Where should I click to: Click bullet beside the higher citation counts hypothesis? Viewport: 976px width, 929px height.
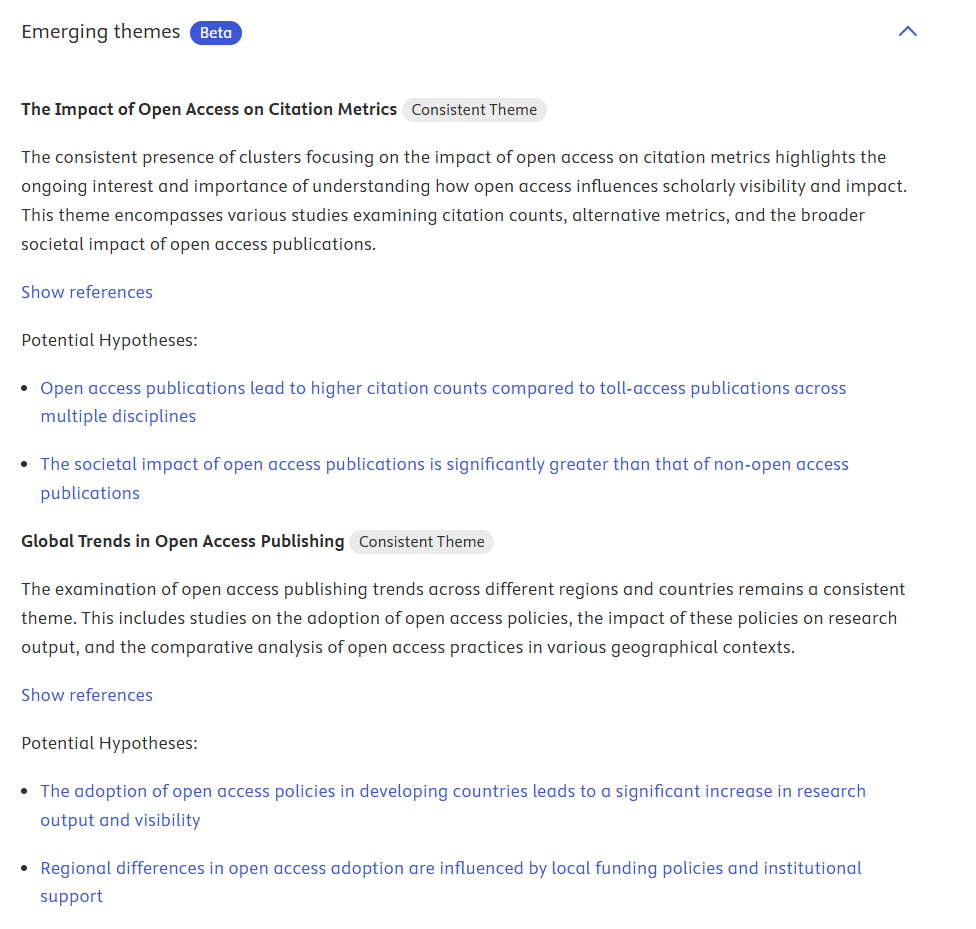[25, 389]
